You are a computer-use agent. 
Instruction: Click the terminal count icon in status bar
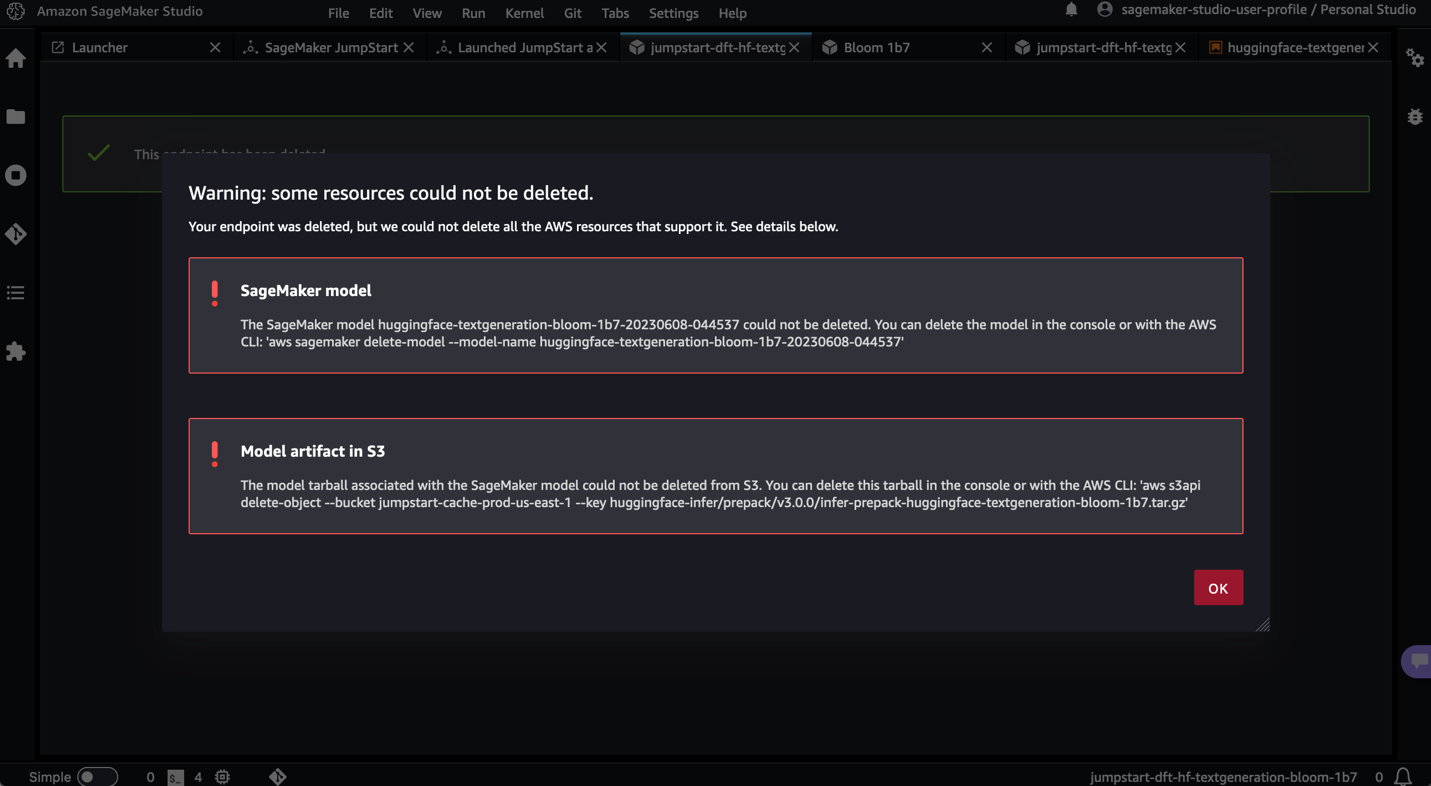tap(175, 777)
